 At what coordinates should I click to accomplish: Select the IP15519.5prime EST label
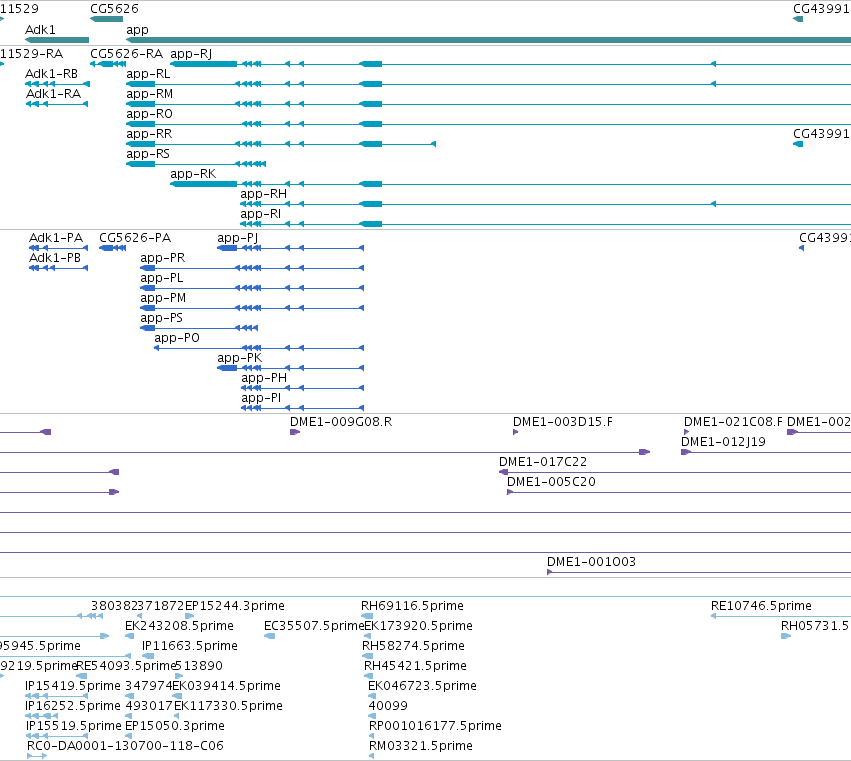pyautogui.click(x=74, y=726)
